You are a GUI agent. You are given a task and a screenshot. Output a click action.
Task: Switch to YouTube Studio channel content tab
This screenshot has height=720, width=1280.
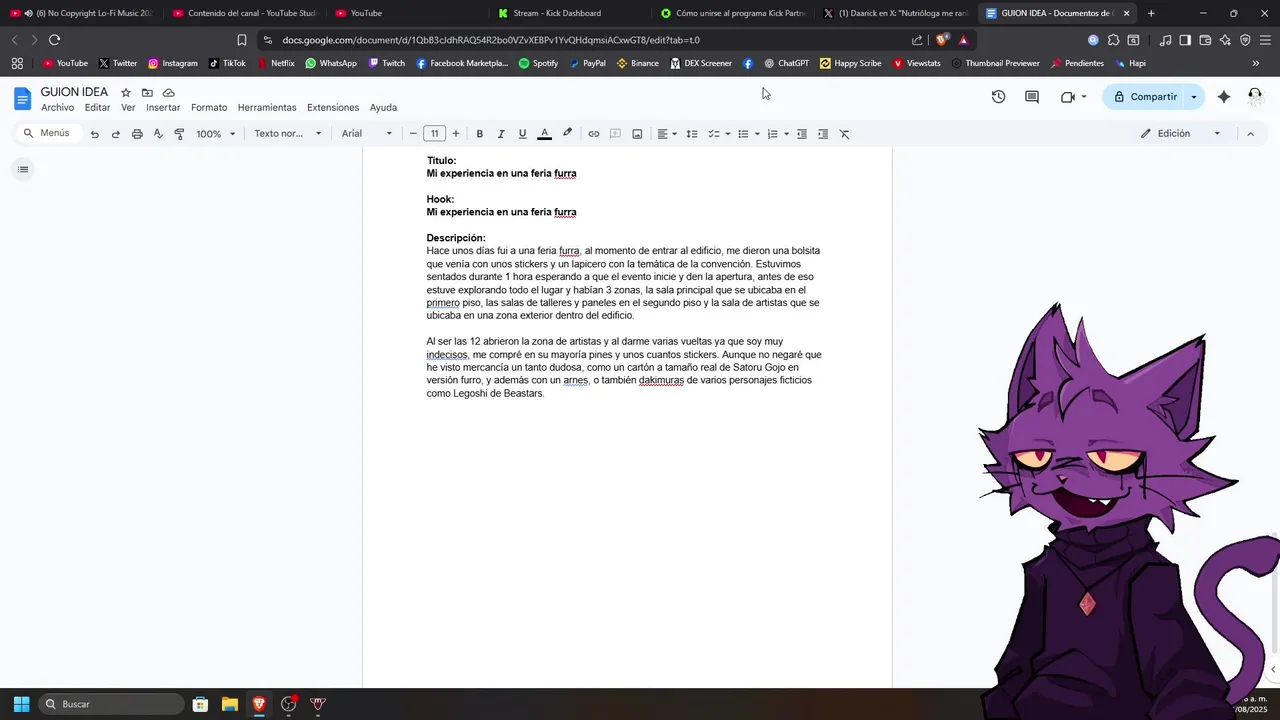click(245, 13)
